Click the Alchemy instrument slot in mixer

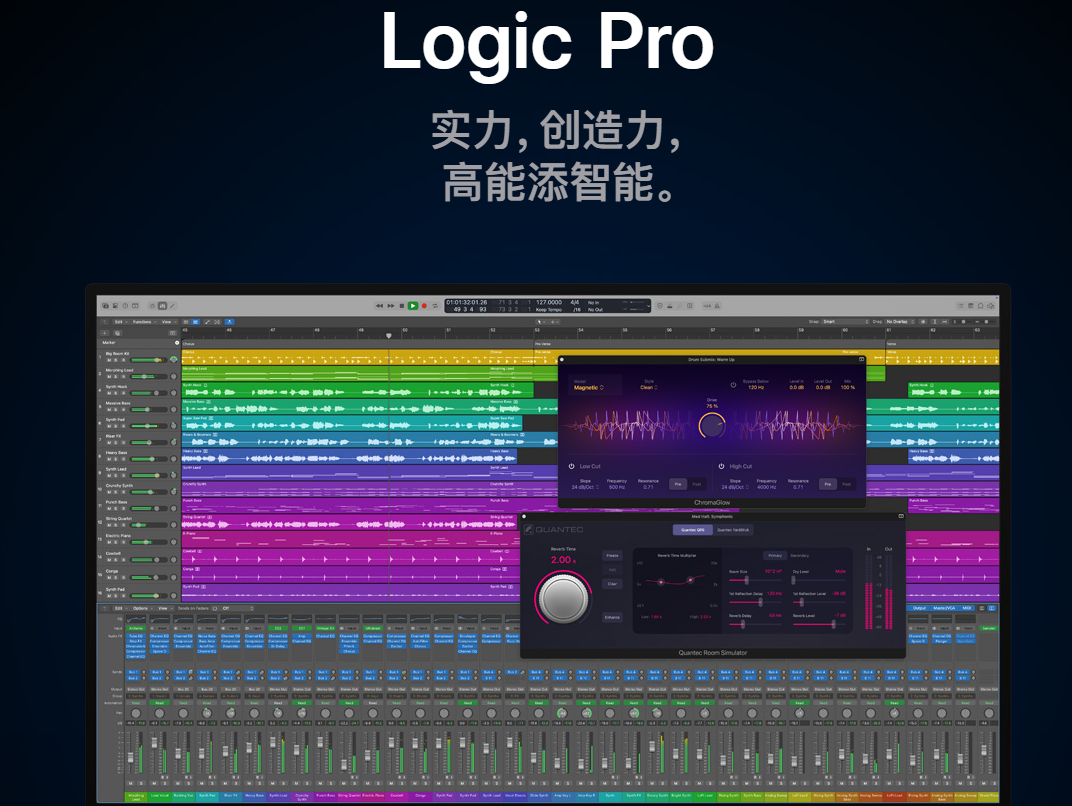pos(136,628)
